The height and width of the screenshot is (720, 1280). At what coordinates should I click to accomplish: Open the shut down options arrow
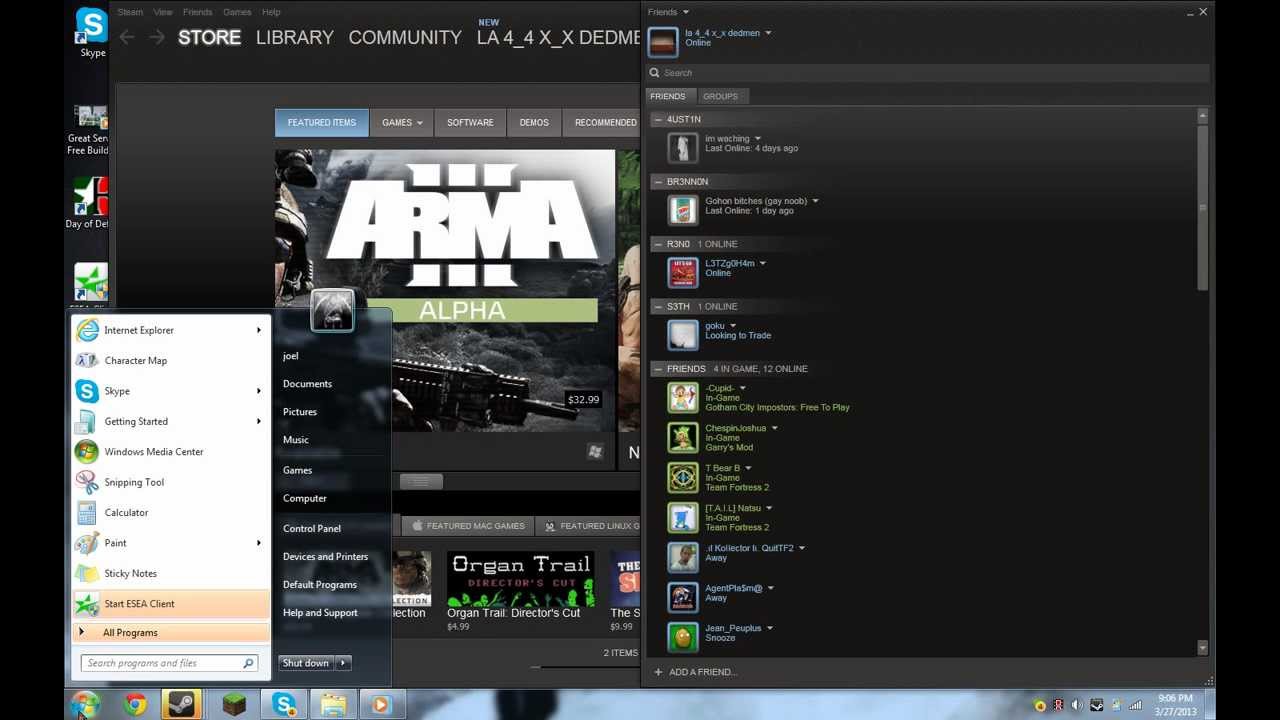click(x=342, y=663)
